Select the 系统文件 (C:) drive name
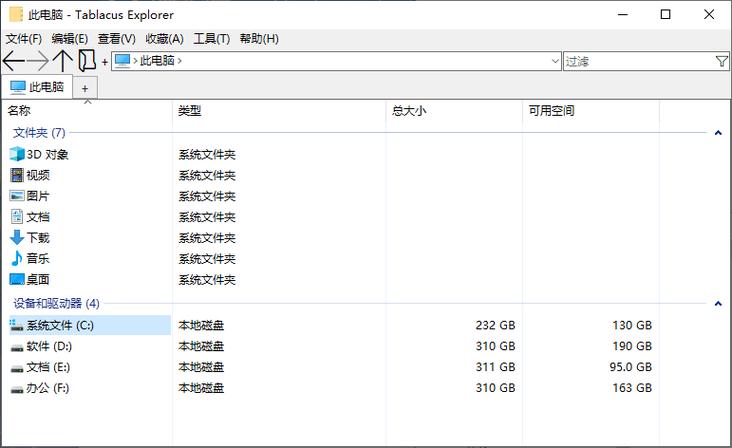 [60, 325]
